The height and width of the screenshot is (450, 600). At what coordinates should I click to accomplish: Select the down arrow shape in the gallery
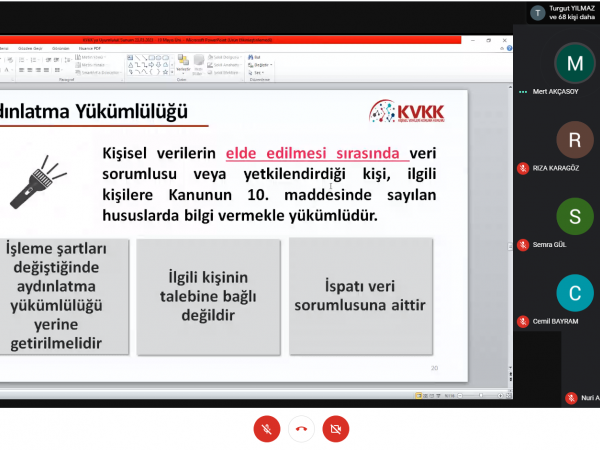tap(159, 65)
